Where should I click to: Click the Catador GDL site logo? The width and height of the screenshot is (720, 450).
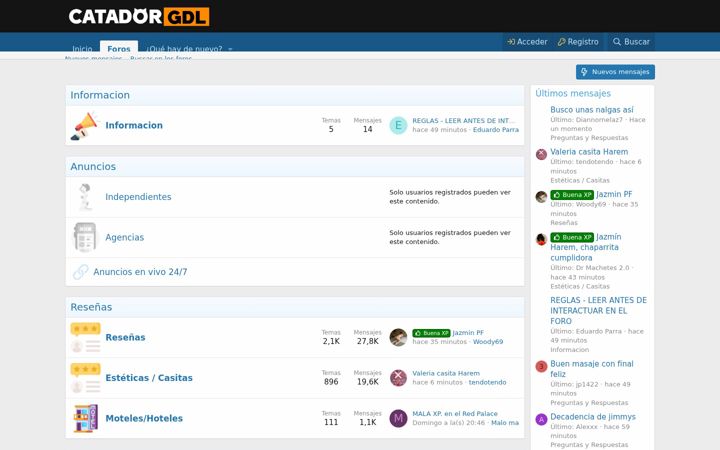(x=139, y=17)
